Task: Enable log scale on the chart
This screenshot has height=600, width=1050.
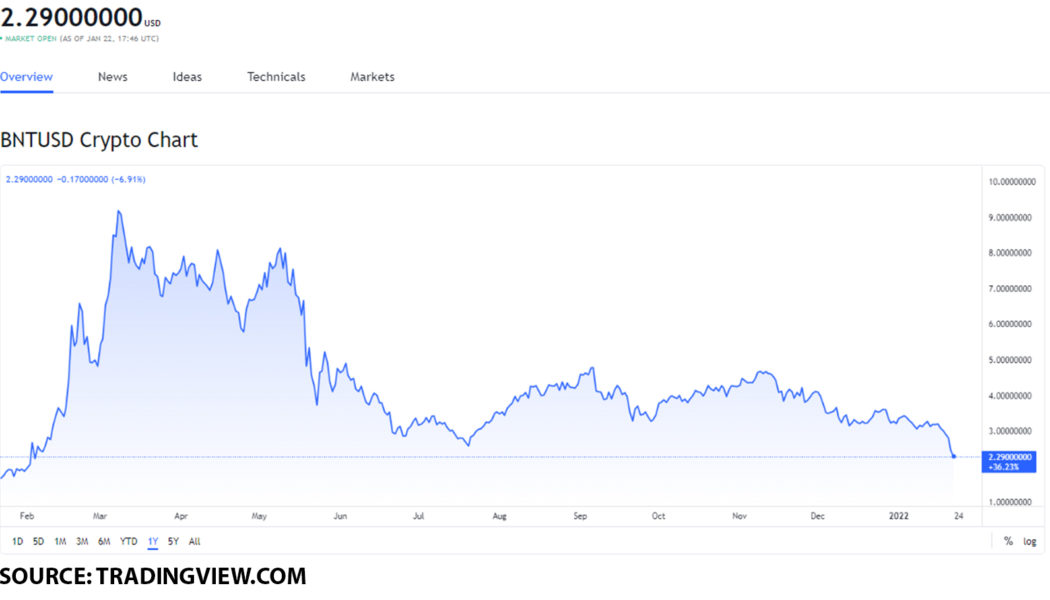Action: click(x=1029, y=541)
